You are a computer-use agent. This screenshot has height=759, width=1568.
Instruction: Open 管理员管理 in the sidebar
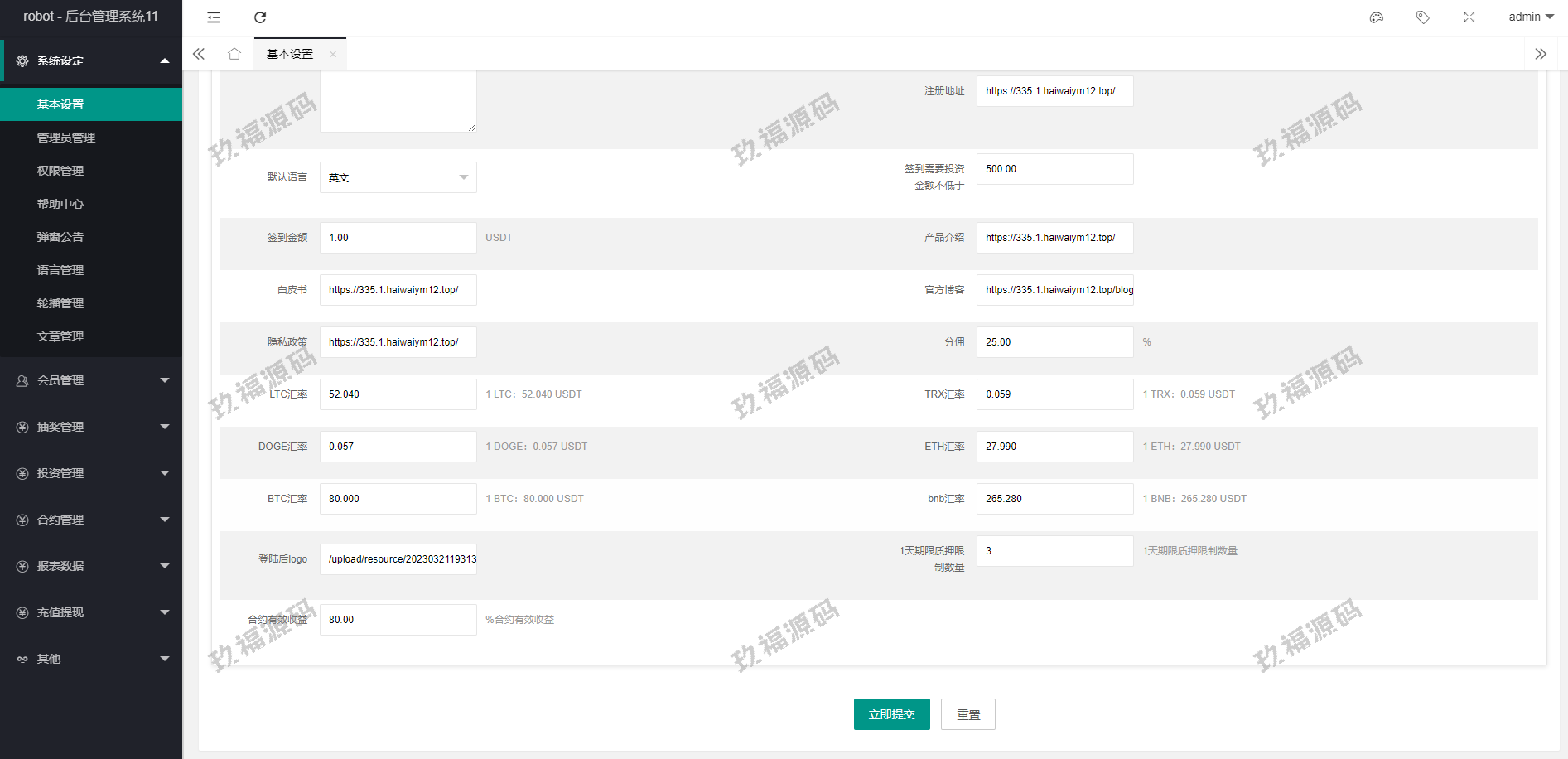(66, 138)
